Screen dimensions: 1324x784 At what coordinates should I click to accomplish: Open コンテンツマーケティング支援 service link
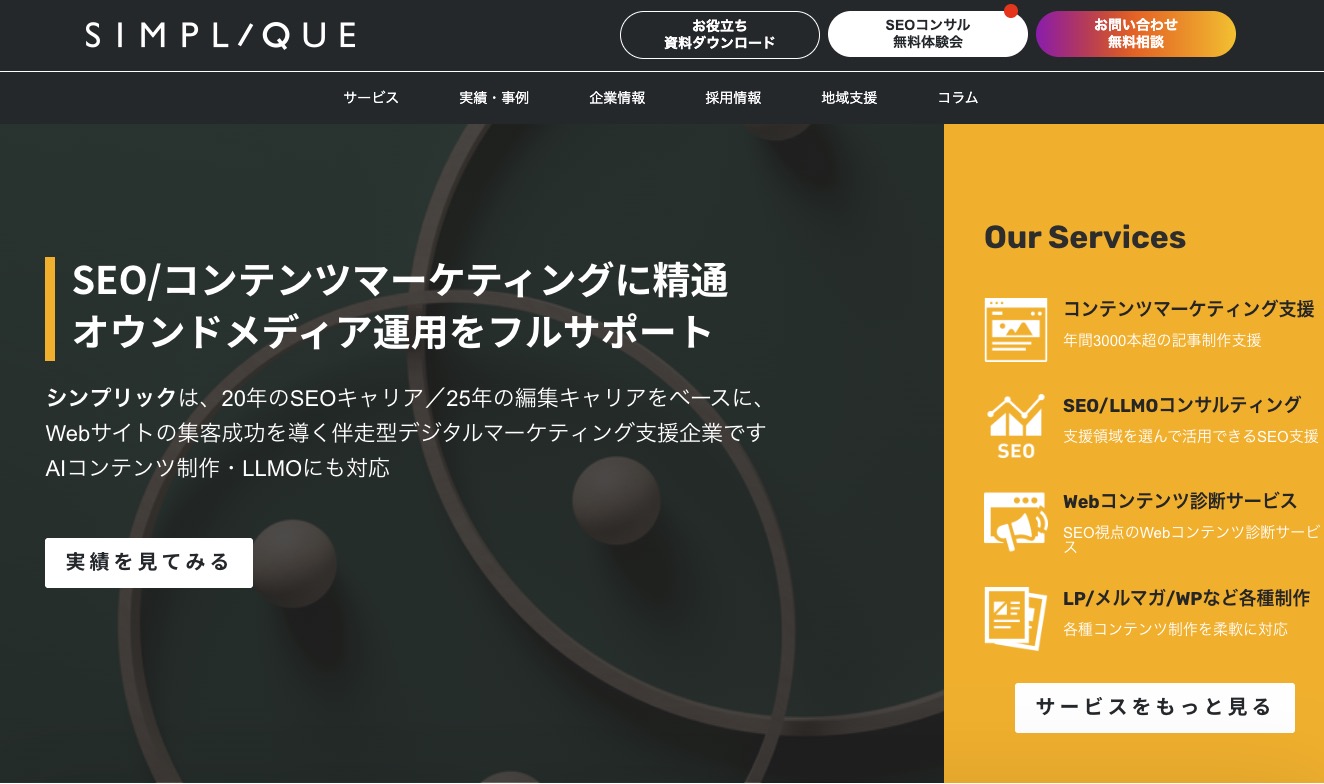[1188, 309]
